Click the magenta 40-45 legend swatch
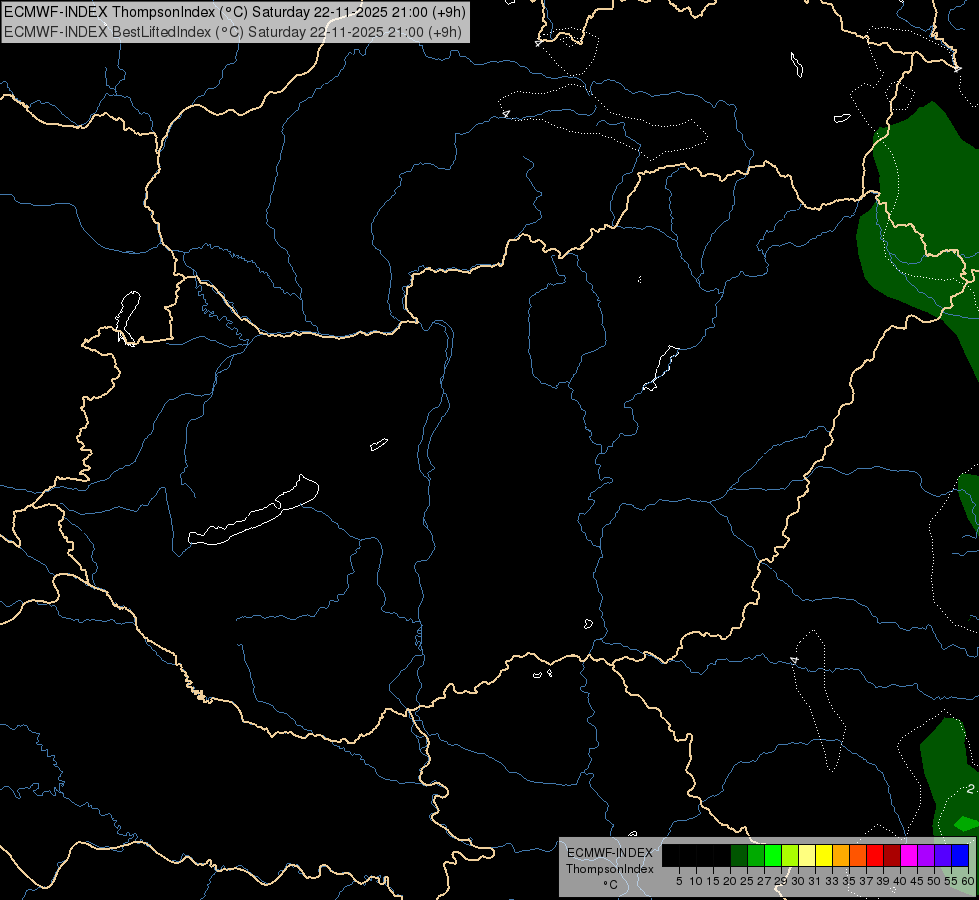The width and height of the screenshot is (979, 900). click(909, 855)
